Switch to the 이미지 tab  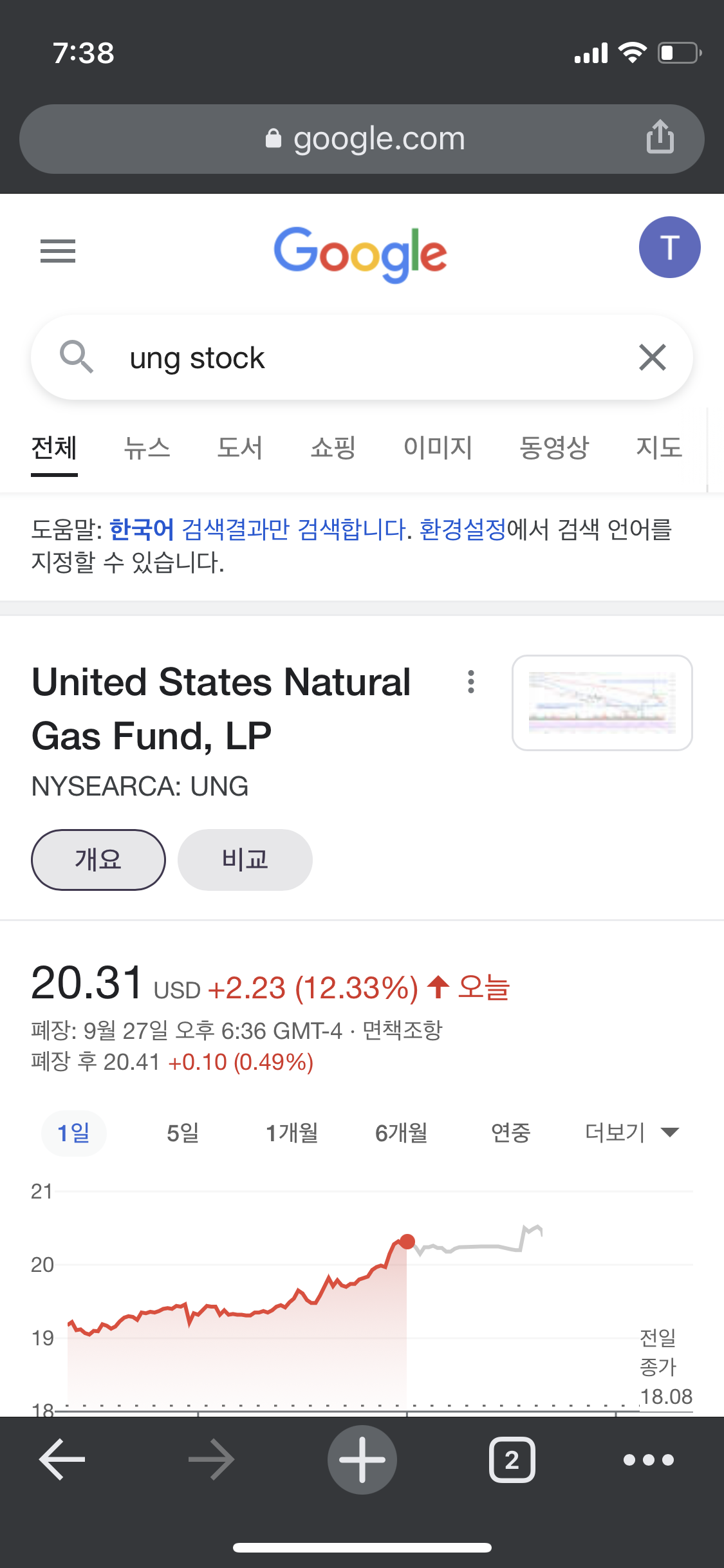tap(438, 448)
